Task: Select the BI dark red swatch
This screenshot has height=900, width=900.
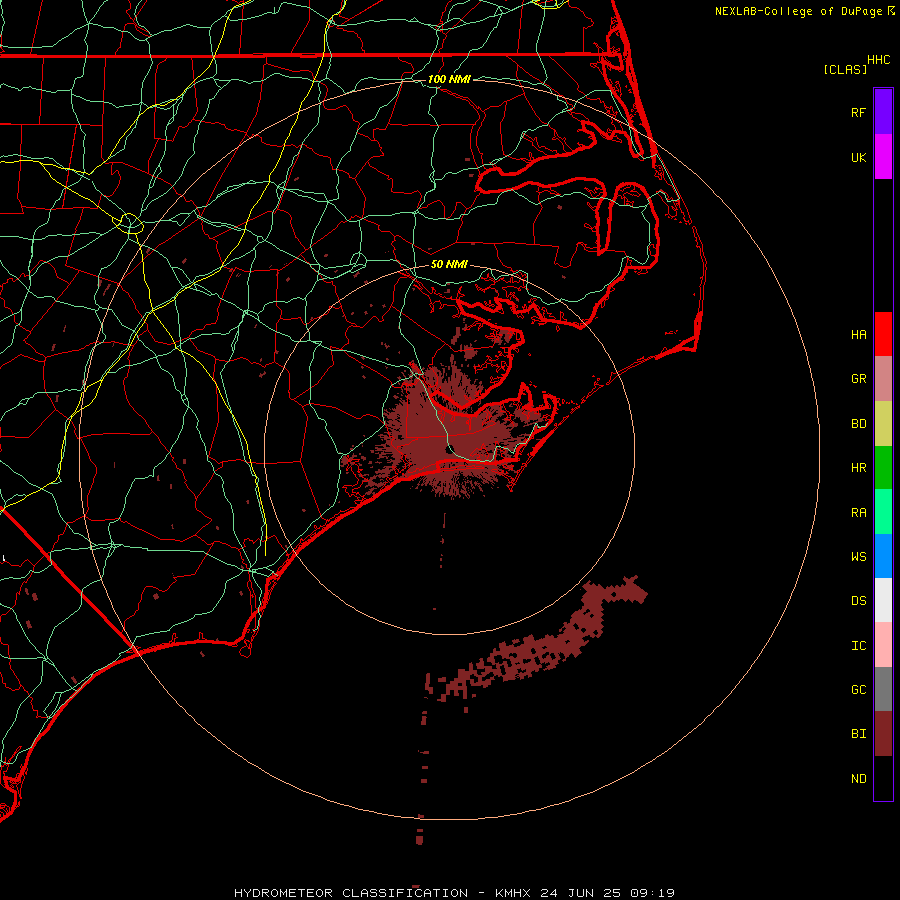Action: [x=883, y=734]
